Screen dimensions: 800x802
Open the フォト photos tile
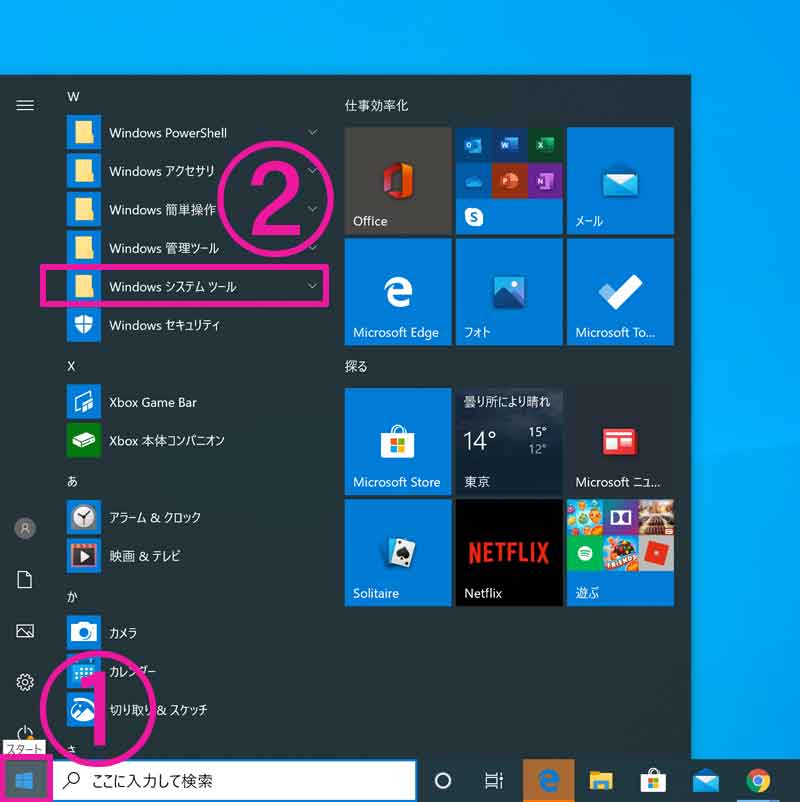point(508,292)
